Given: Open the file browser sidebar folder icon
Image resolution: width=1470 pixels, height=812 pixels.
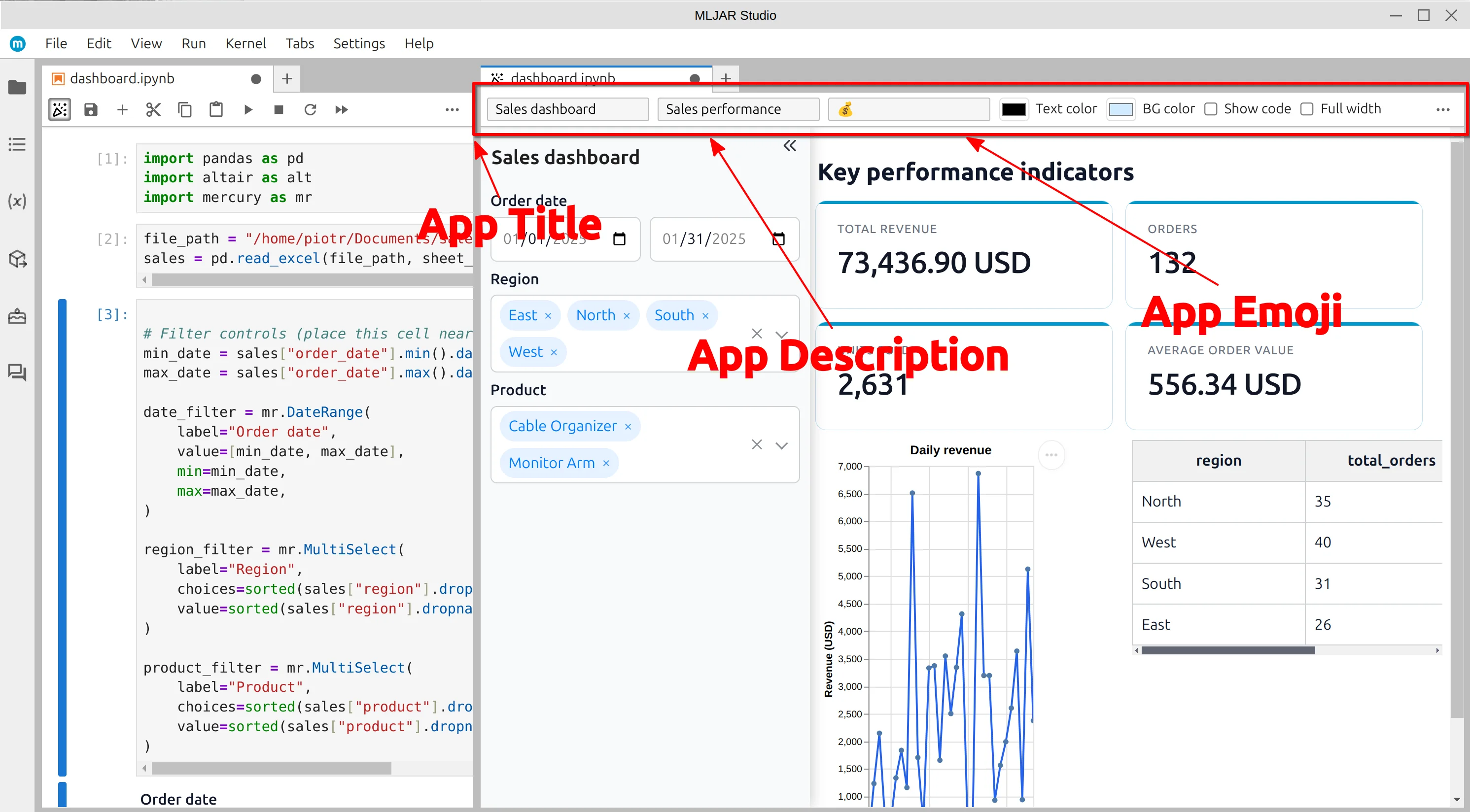Looking at the screenshot, I should (x=17, y=87).
